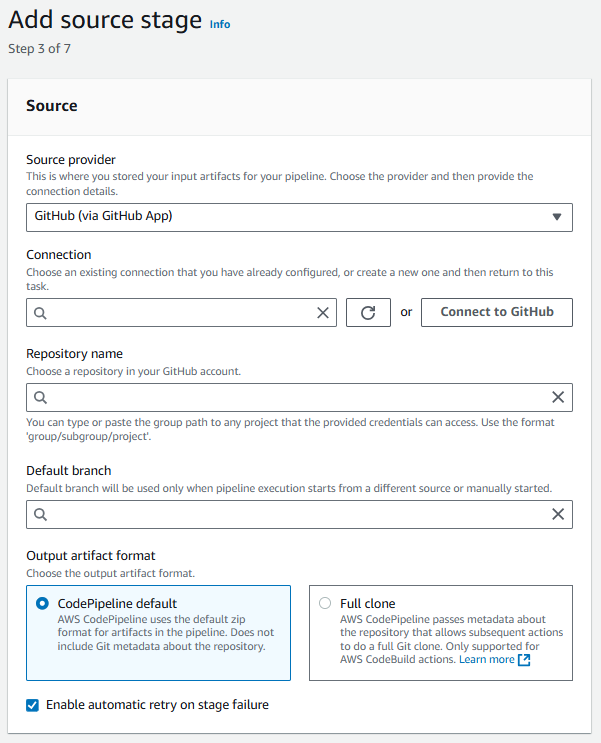Click the Default branch search icon
The width and height of the screenshot is (601, 743).
[x=41, y=515]
